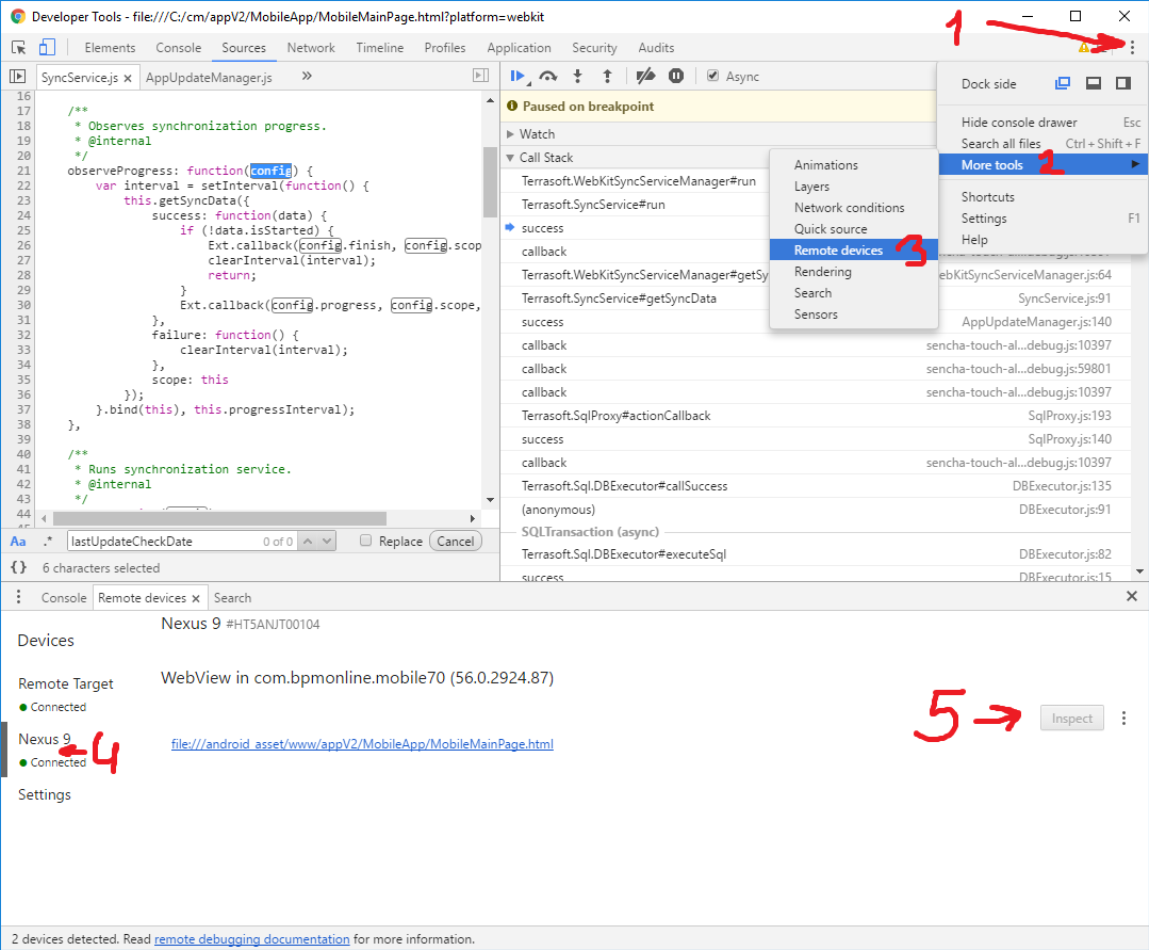
Task: Open the Application panel tab
Action: pyautogui.click(x=519, y=48)
